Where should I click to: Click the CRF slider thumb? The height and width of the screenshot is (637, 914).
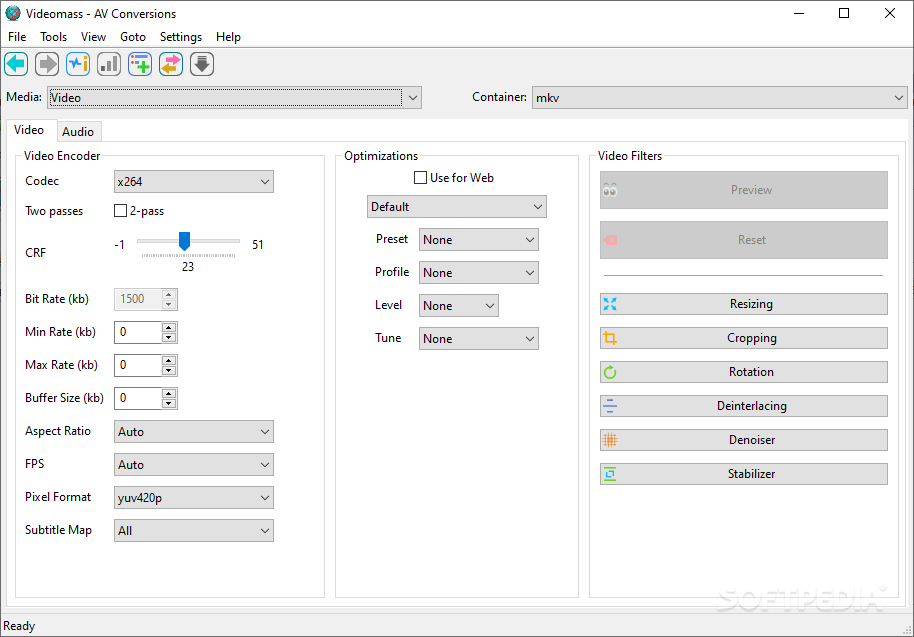(184, 241)
